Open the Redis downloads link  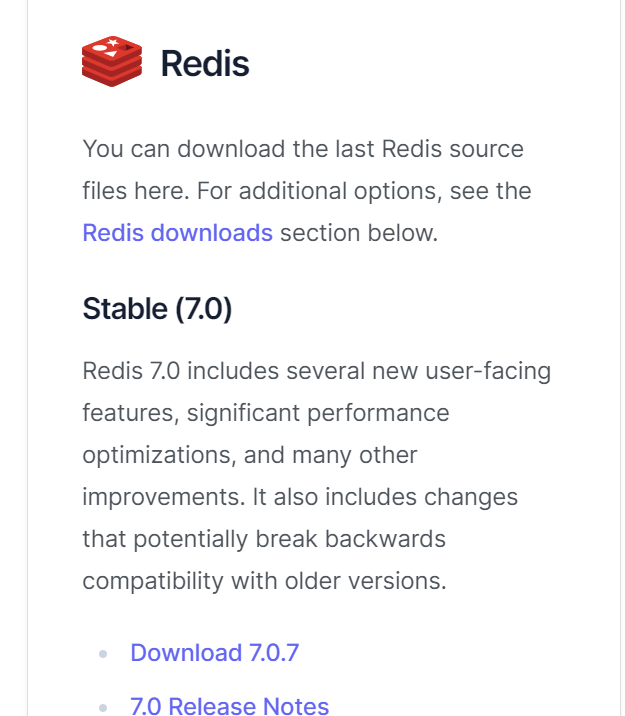178,233
